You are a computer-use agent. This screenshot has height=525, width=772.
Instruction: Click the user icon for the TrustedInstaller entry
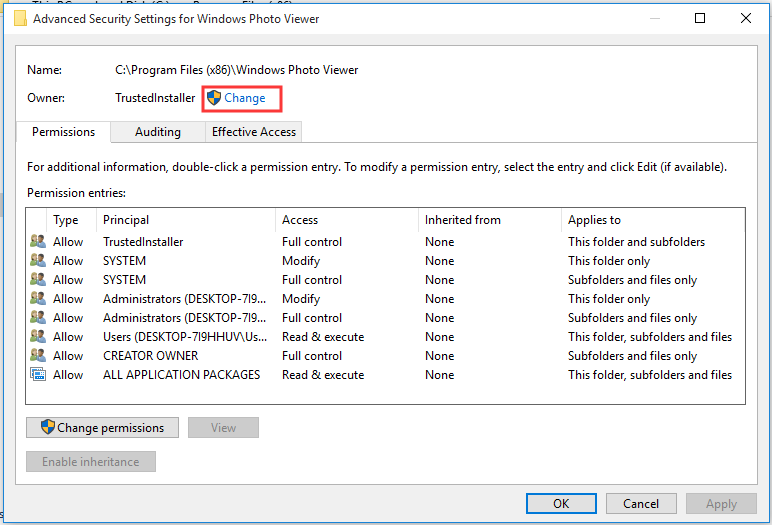tap(38, 242)
